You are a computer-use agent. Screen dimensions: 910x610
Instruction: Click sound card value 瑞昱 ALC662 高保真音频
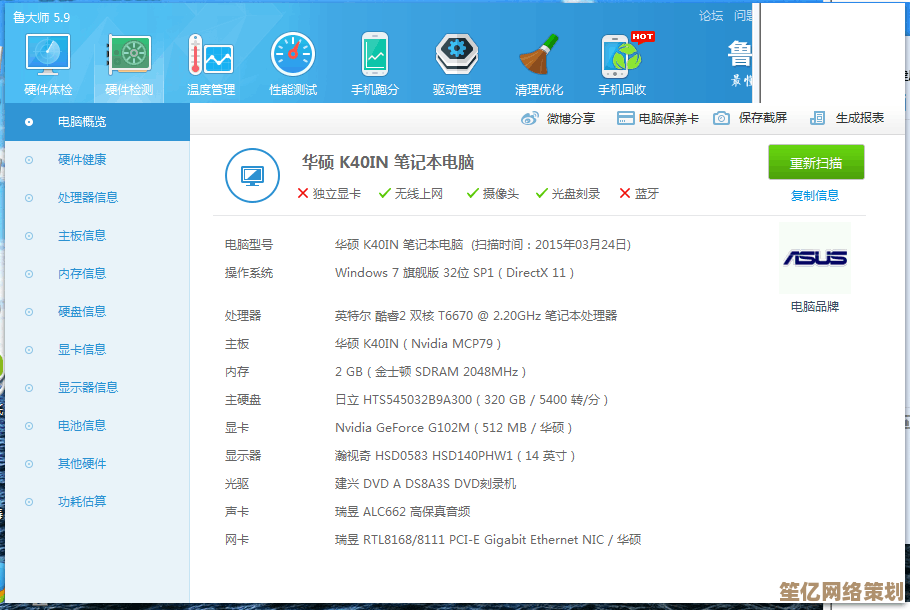click(403, 512)
